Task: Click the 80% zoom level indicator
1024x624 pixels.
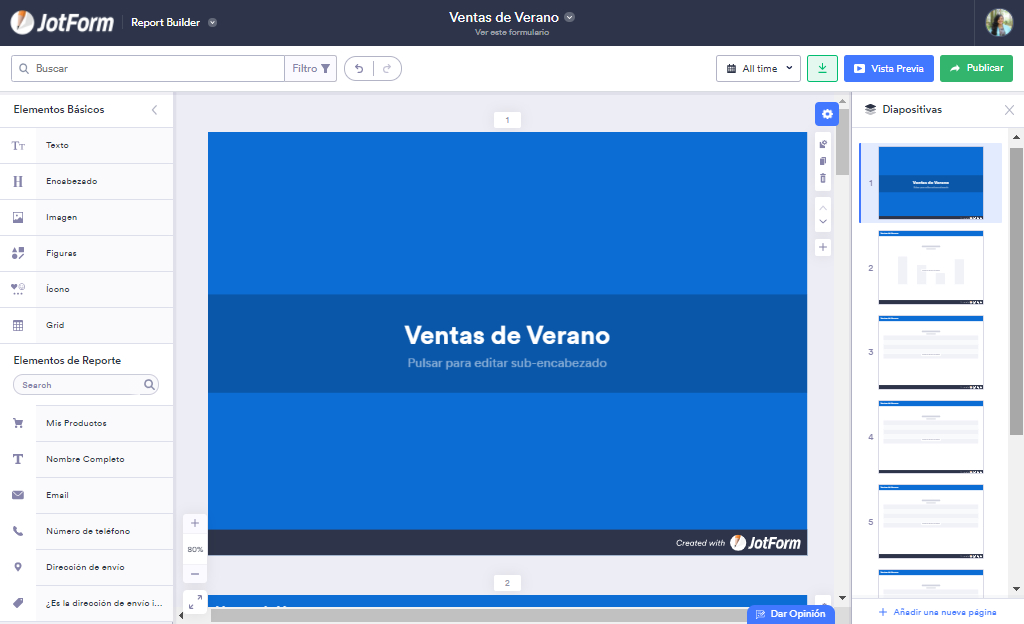Action: point(195,550)
